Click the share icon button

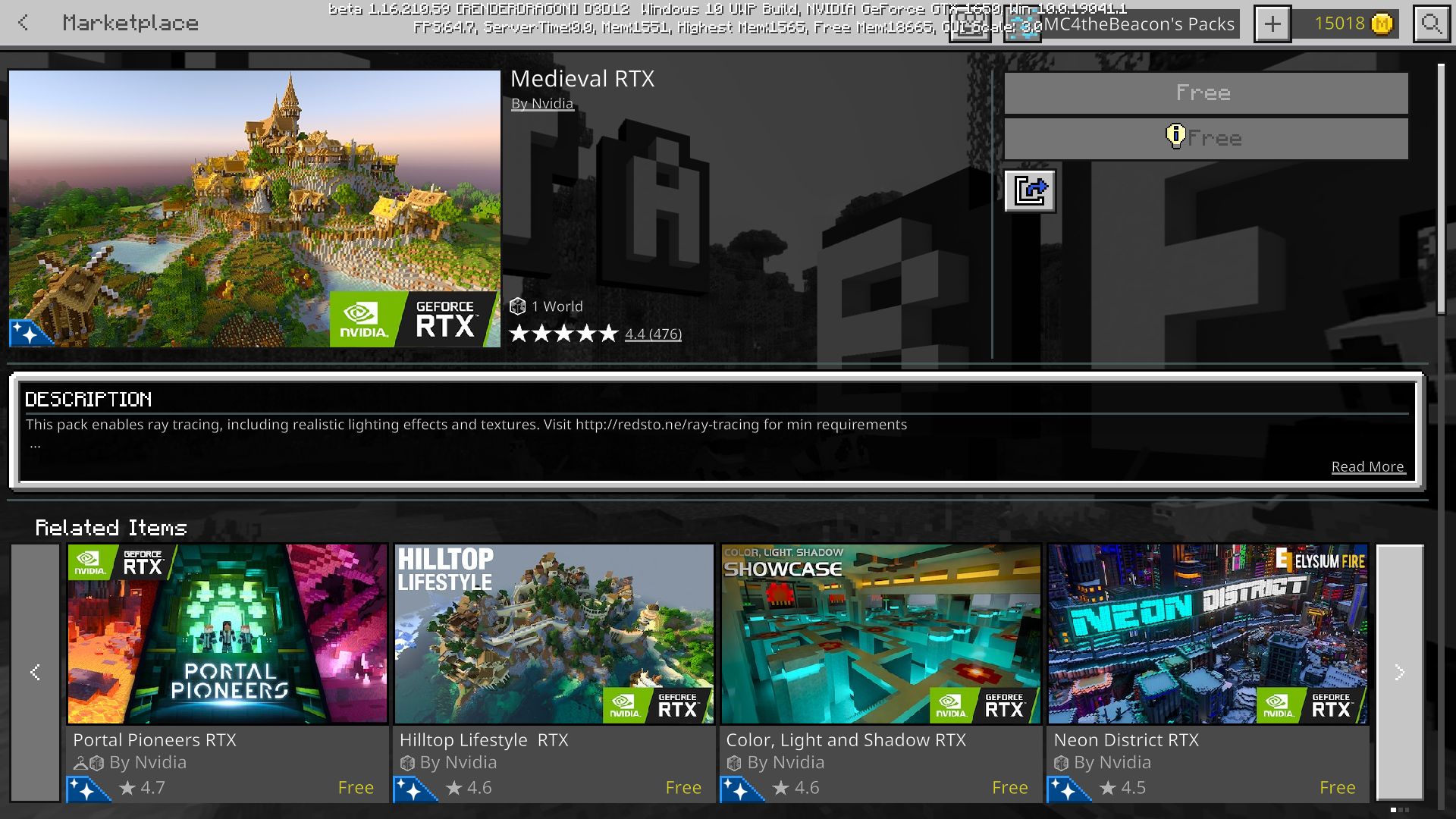(1030, 190)
